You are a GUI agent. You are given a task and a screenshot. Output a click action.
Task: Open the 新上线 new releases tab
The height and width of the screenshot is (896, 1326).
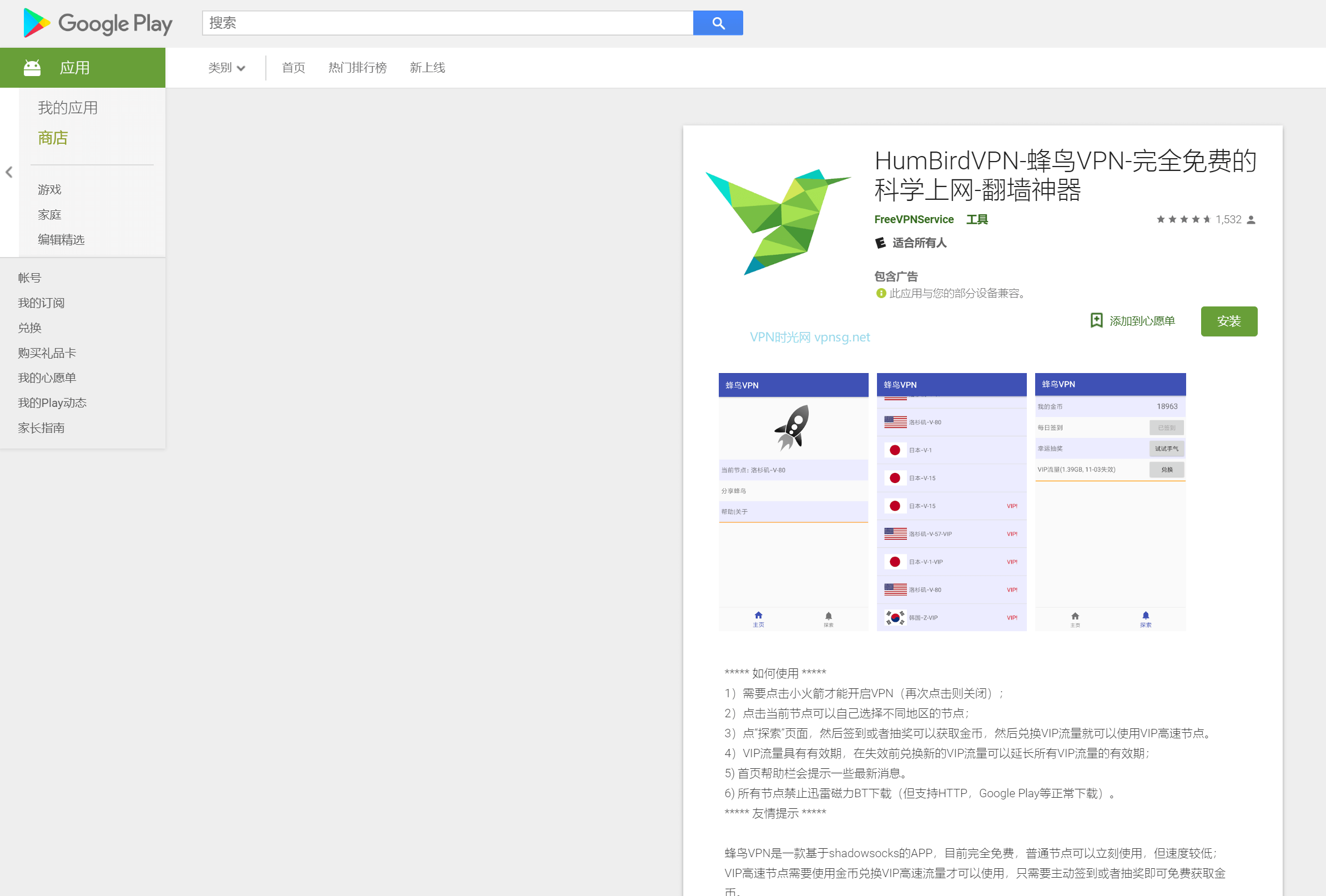pos(427,68)
